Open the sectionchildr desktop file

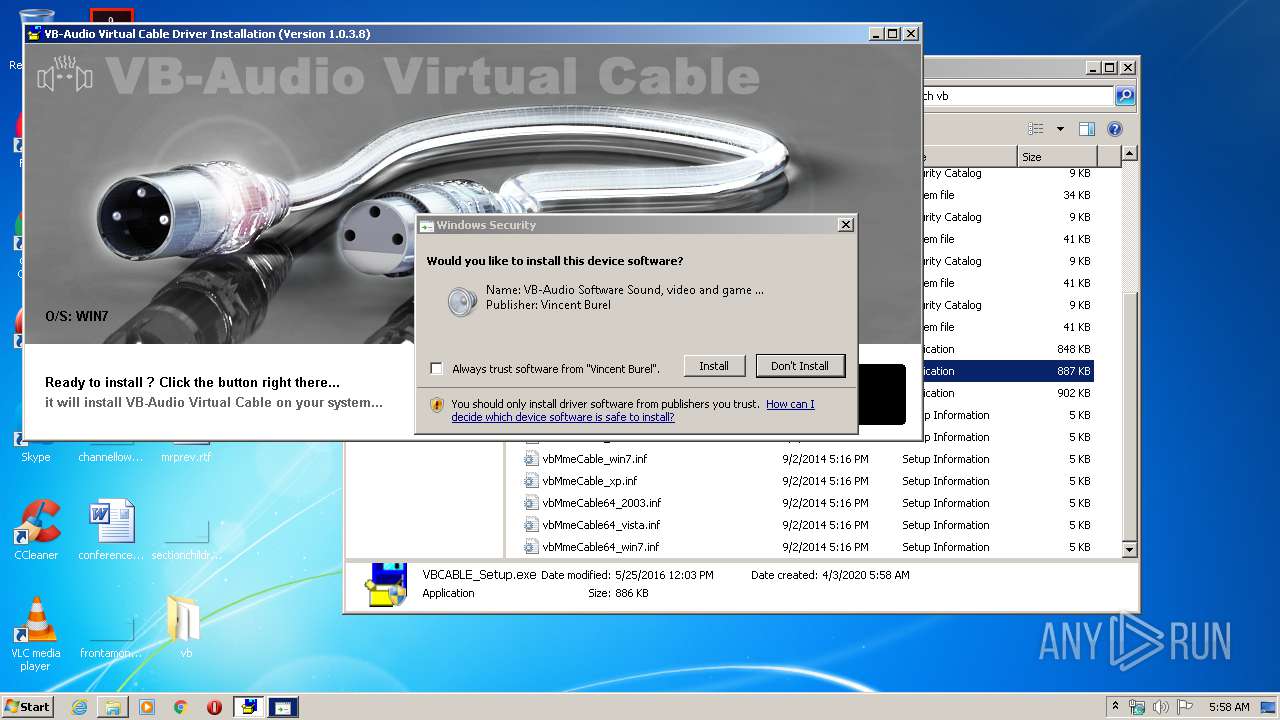pyautogui.click(x=186, y=537)
